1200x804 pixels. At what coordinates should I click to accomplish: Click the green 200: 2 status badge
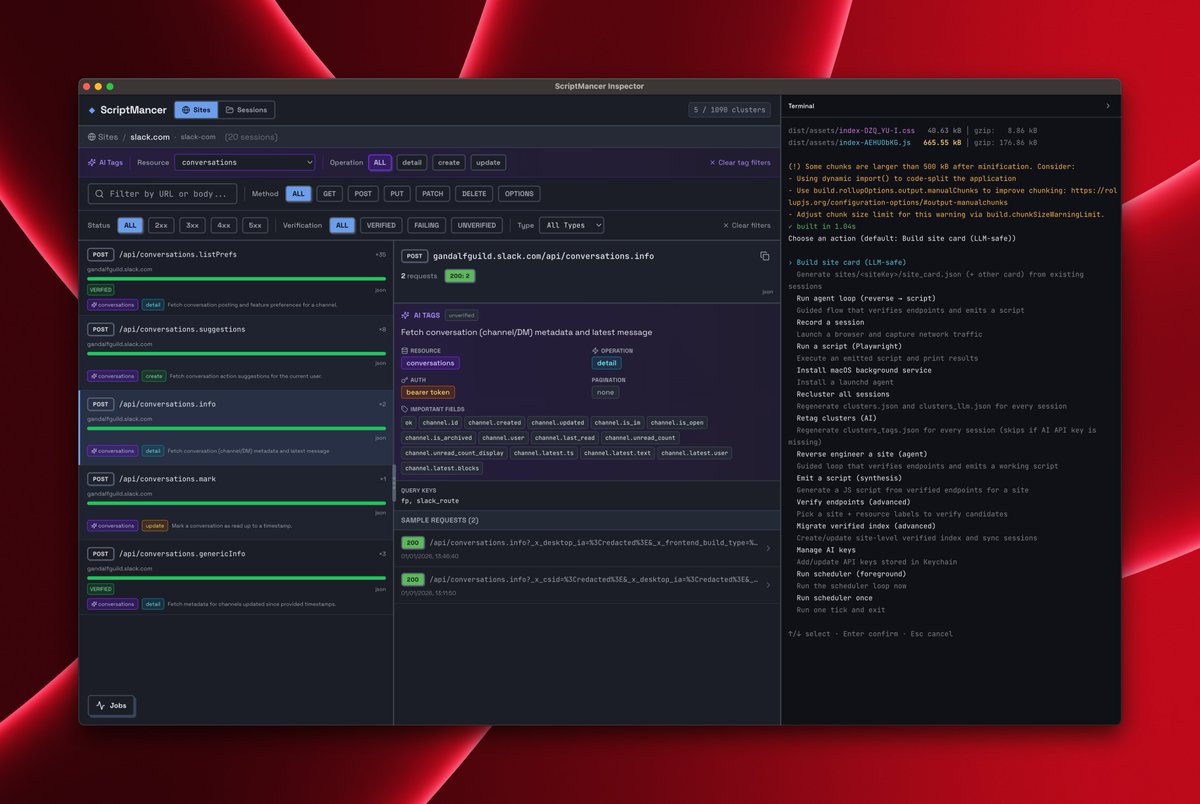pyautogui.click(x=458, y=275)
